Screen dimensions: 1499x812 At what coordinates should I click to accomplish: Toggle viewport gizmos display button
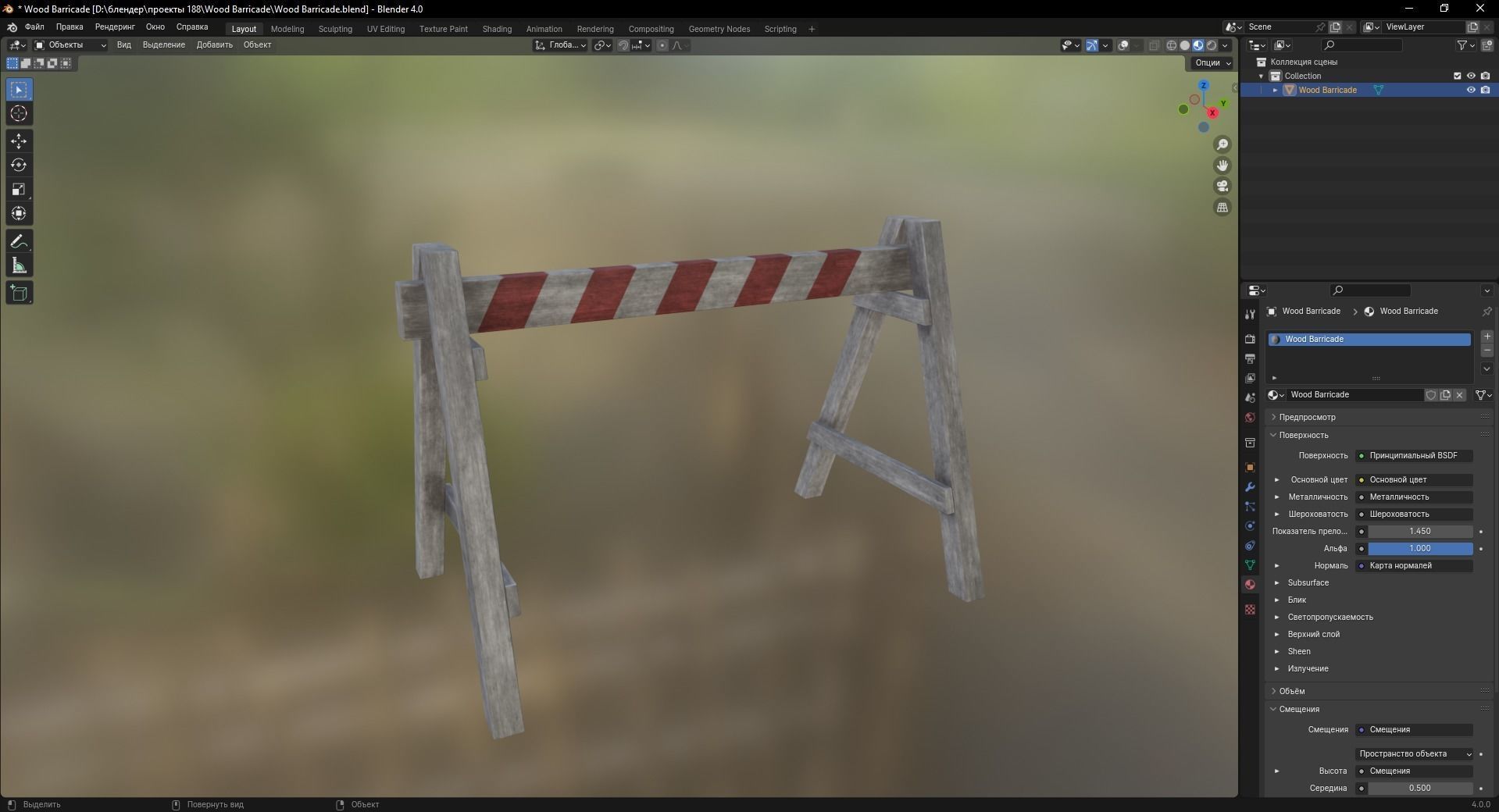pyautogui.click(x=1092, y=45)
